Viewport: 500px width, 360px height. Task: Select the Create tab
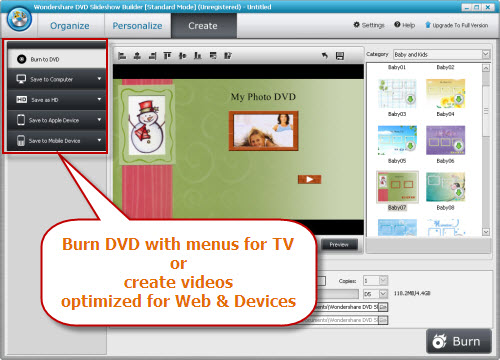203,26
